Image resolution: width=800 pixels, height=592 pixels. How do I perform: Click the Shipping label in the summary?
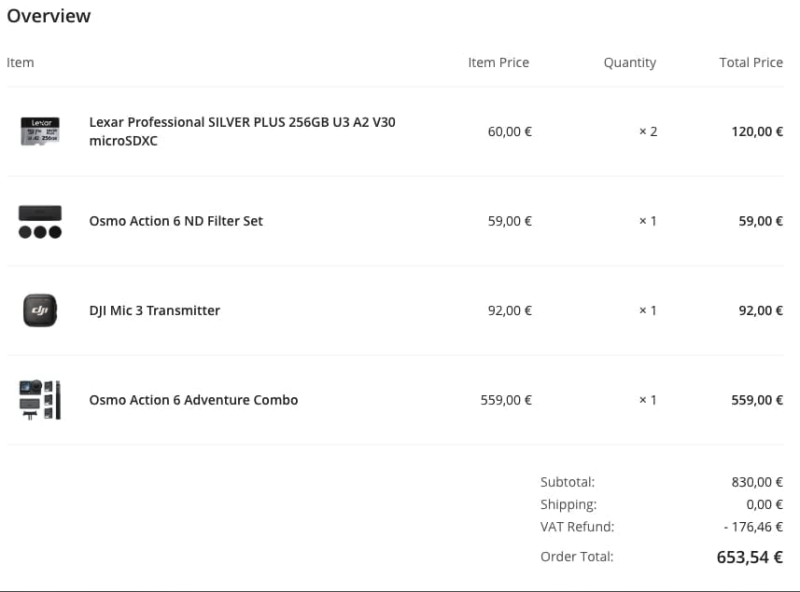568,504
